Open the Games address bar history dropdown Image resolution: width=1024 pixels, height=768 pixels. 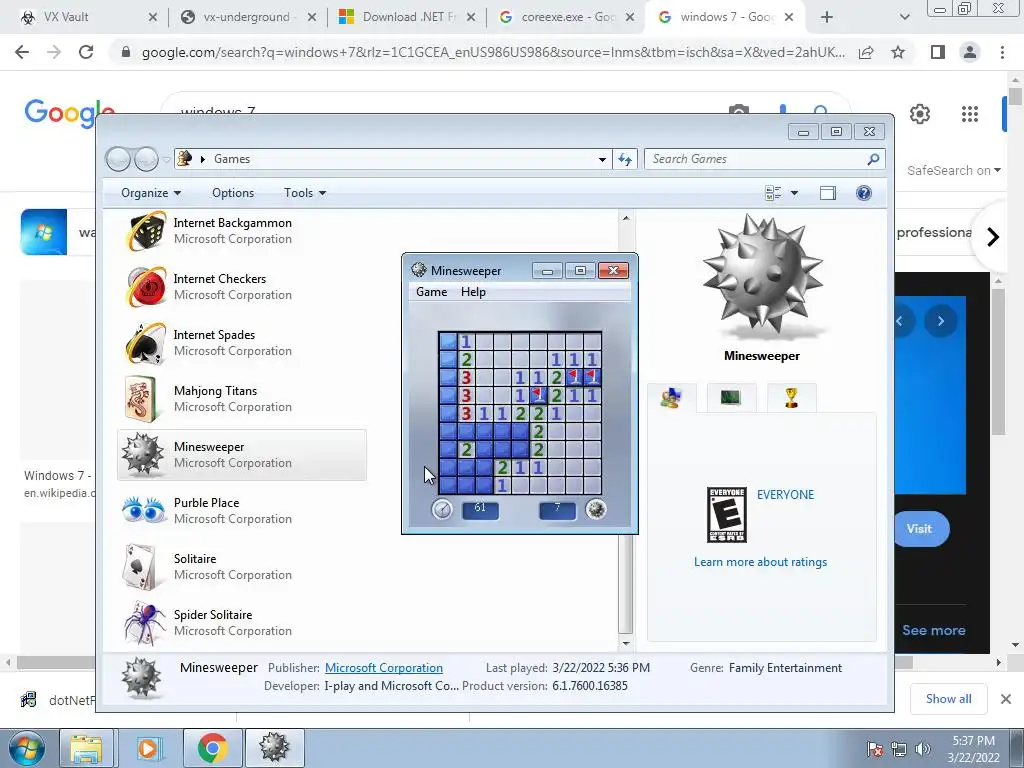click(x=602, y=159)
